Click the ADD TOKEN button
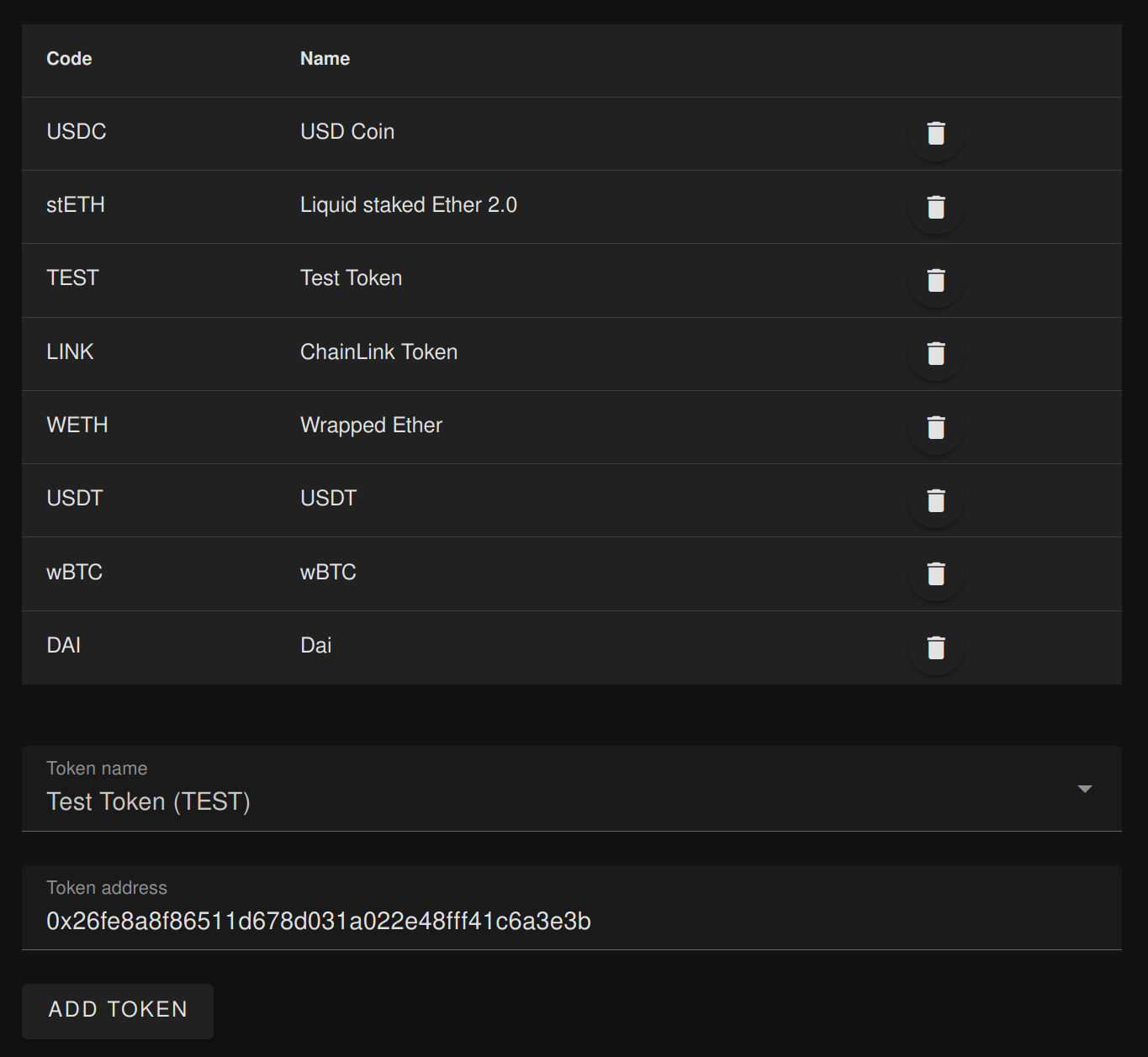The image size is (1148, 1057). [118, 1011]
